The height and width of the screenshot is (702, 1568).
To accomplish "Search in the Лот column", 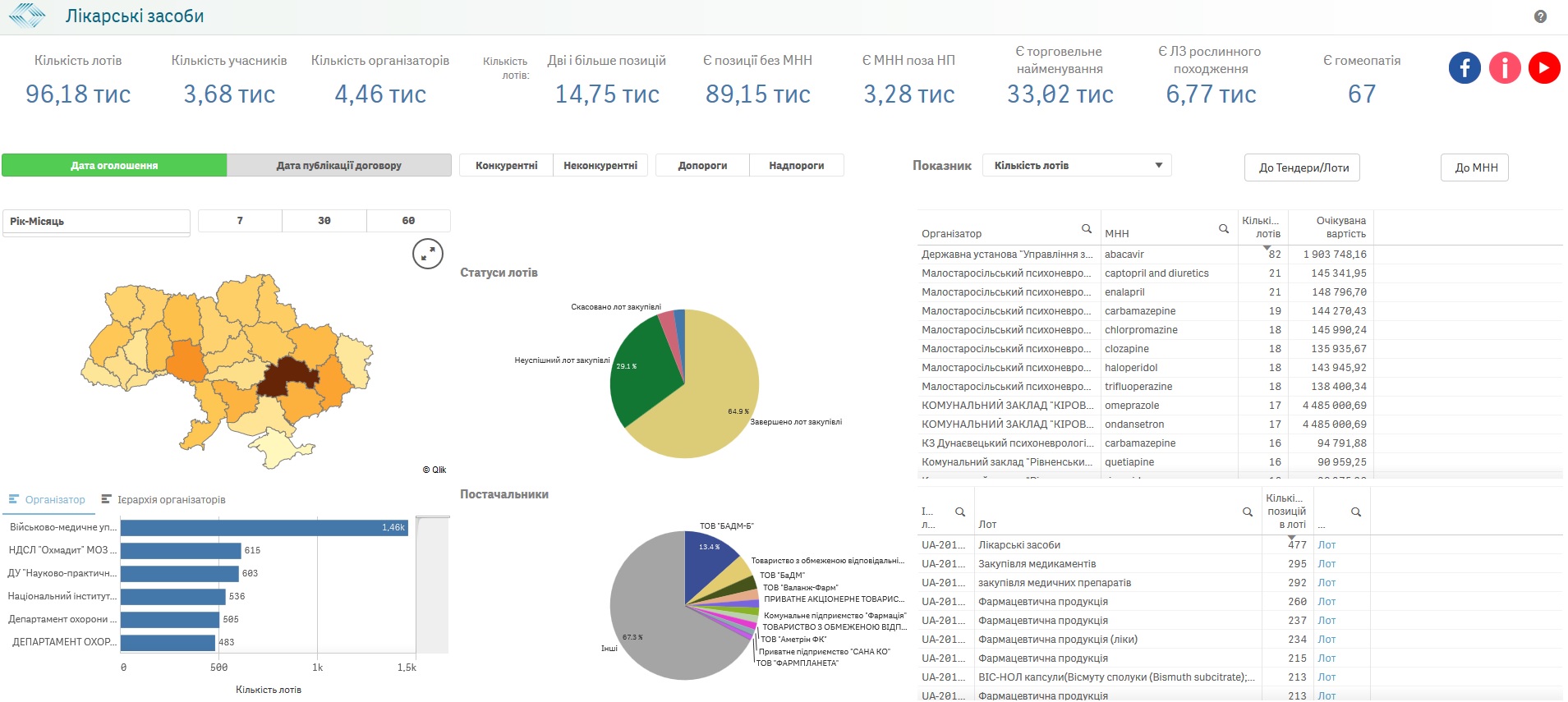I will tap(1247, 512).
